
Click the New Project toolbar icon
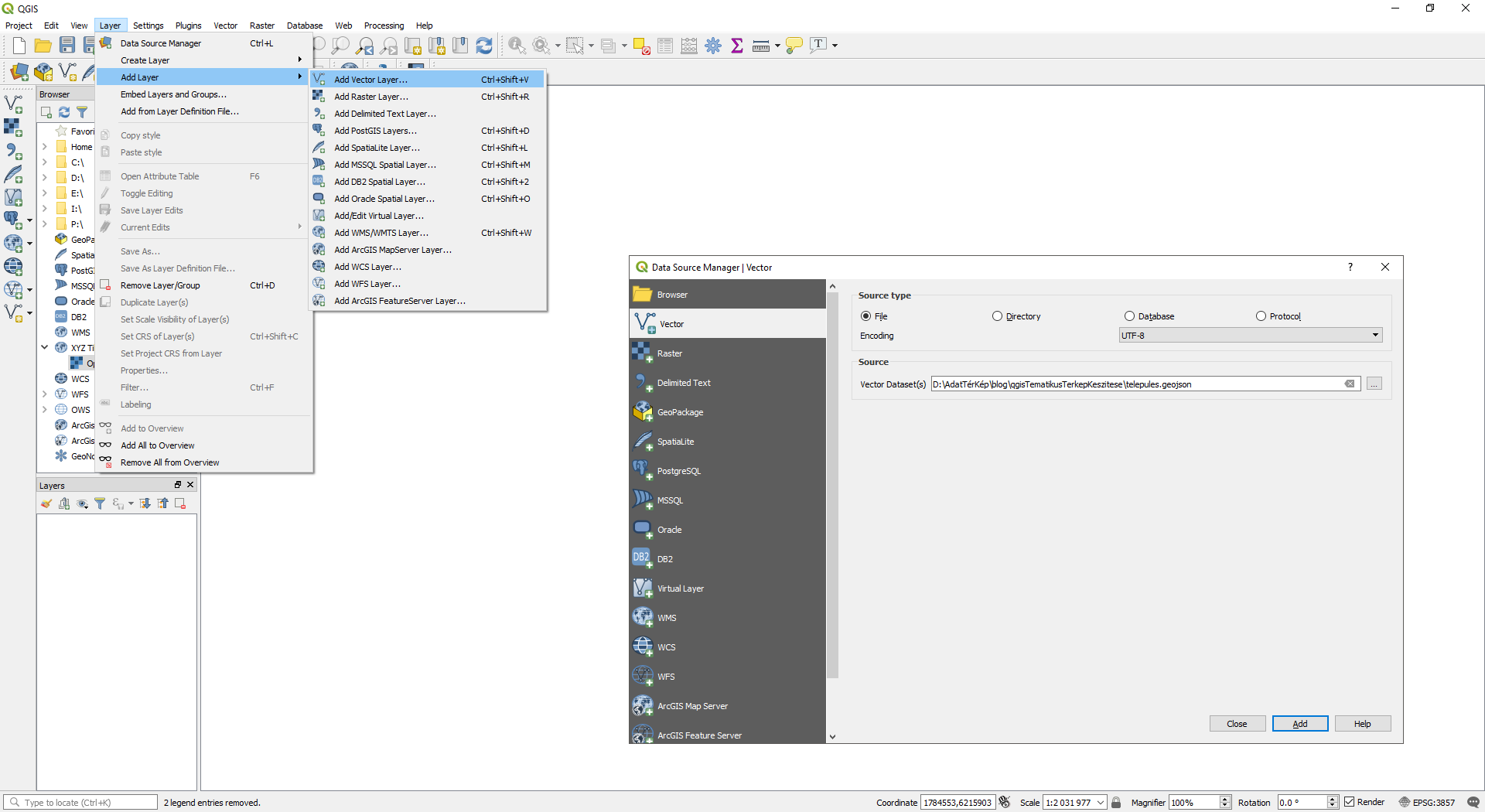[x=19, y=46]
